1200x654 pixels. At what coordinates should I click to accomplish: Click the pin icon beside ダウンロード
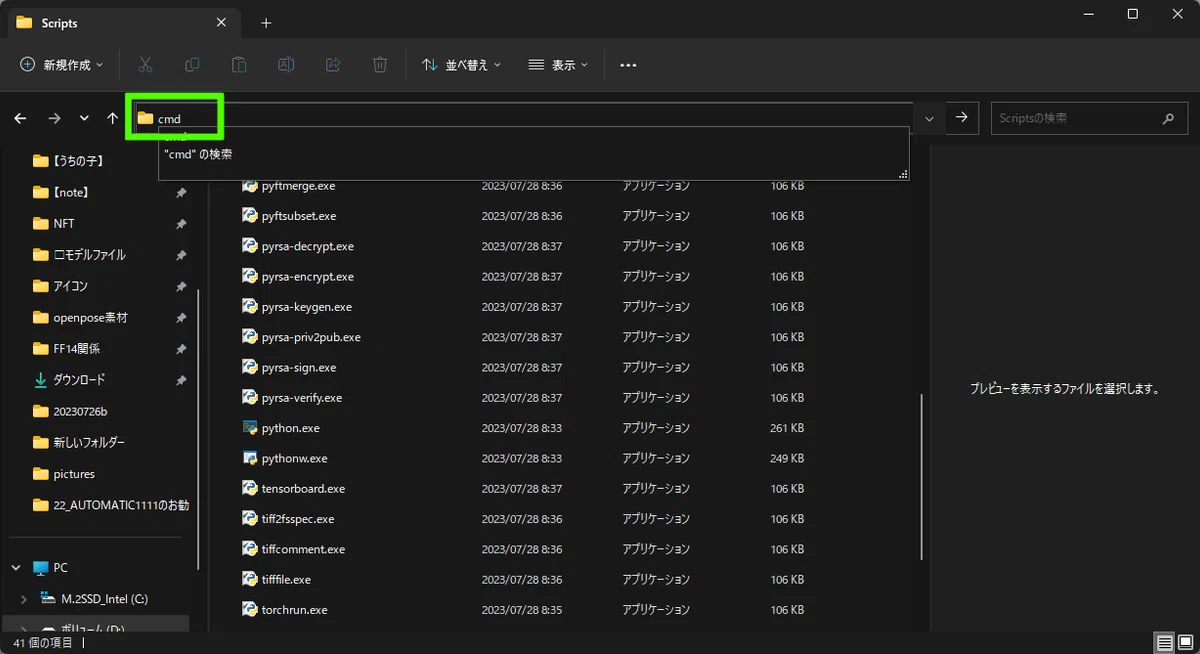(181, 381)
